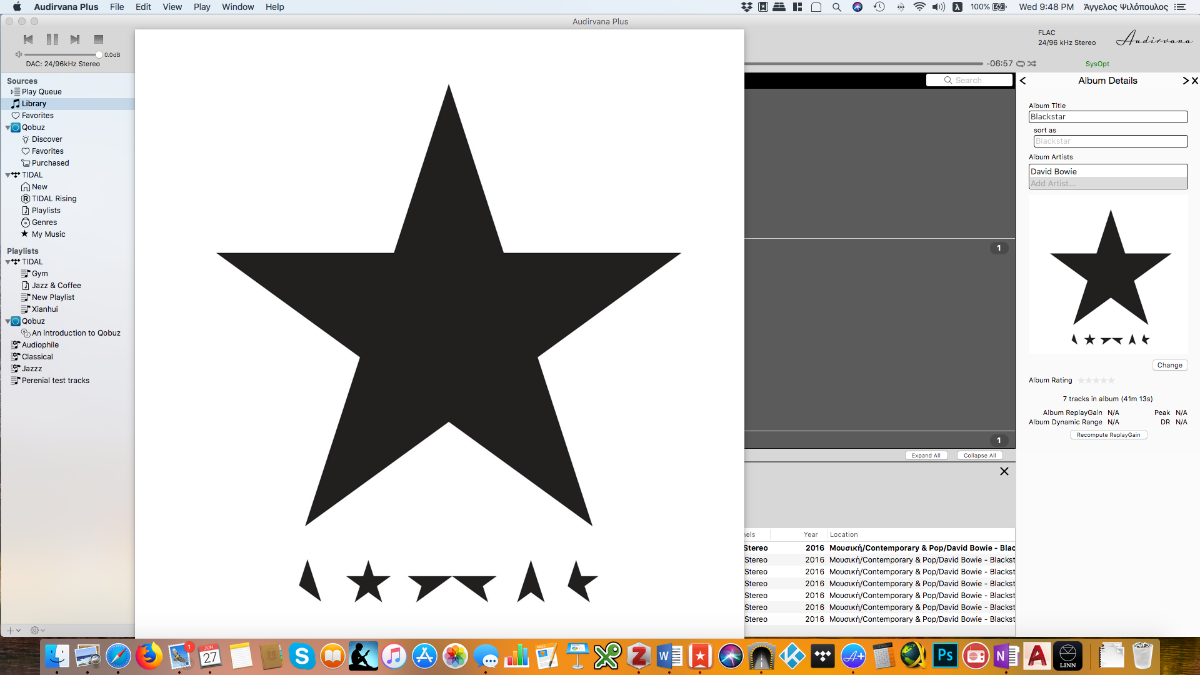Toggle shuffle mode icon
This screenshot has height=675, width=1200.
tap(1032, 63)
